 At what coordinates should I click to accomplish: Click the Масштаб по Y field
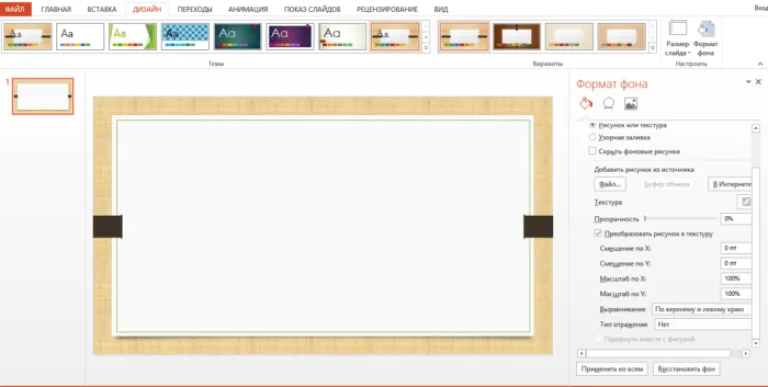[736, 293]
